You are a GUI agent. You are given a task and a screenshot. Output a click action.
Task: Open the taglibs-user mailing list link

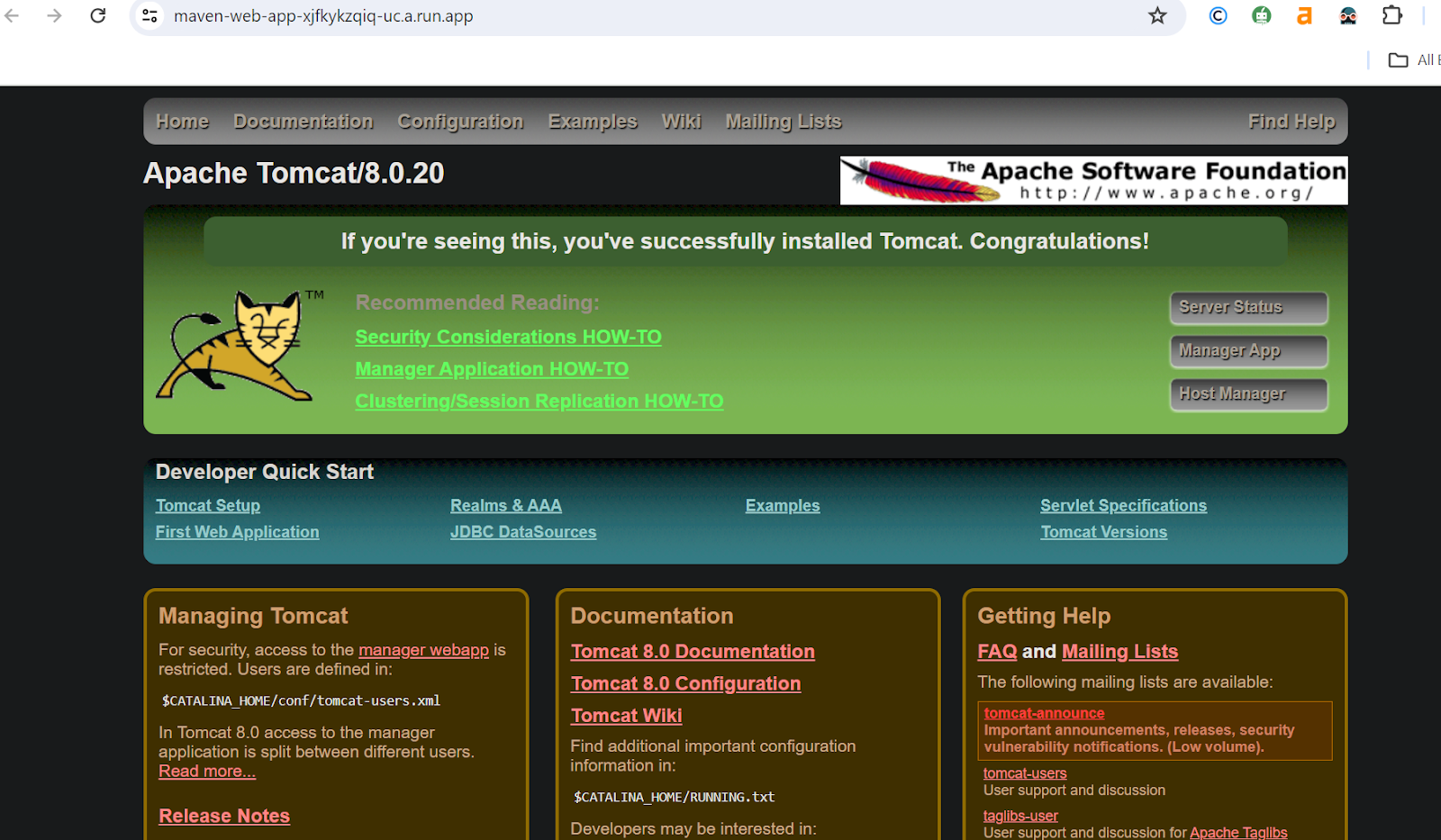click(1020, 816)
